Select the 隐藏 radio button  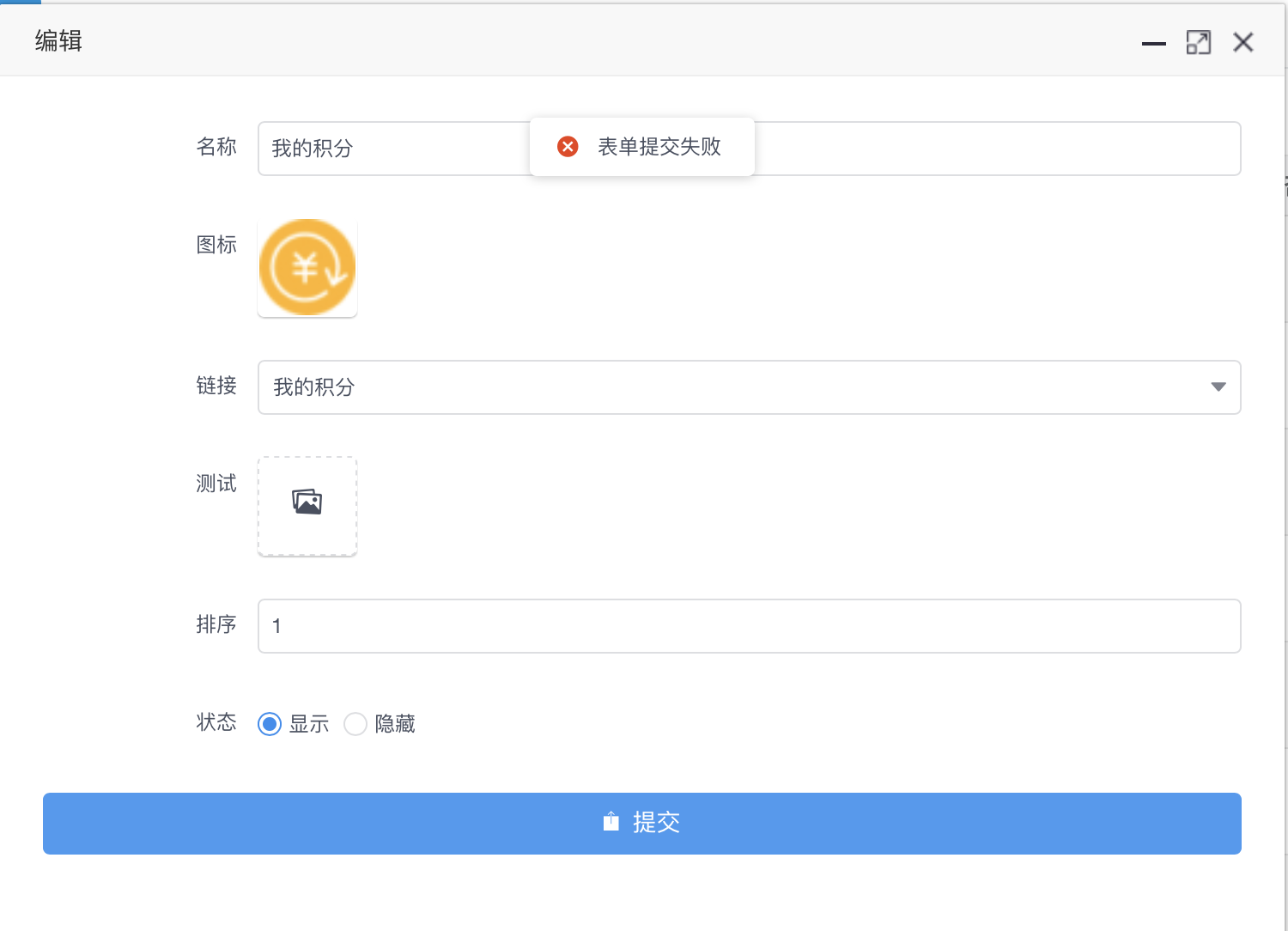tap(355, 724)
